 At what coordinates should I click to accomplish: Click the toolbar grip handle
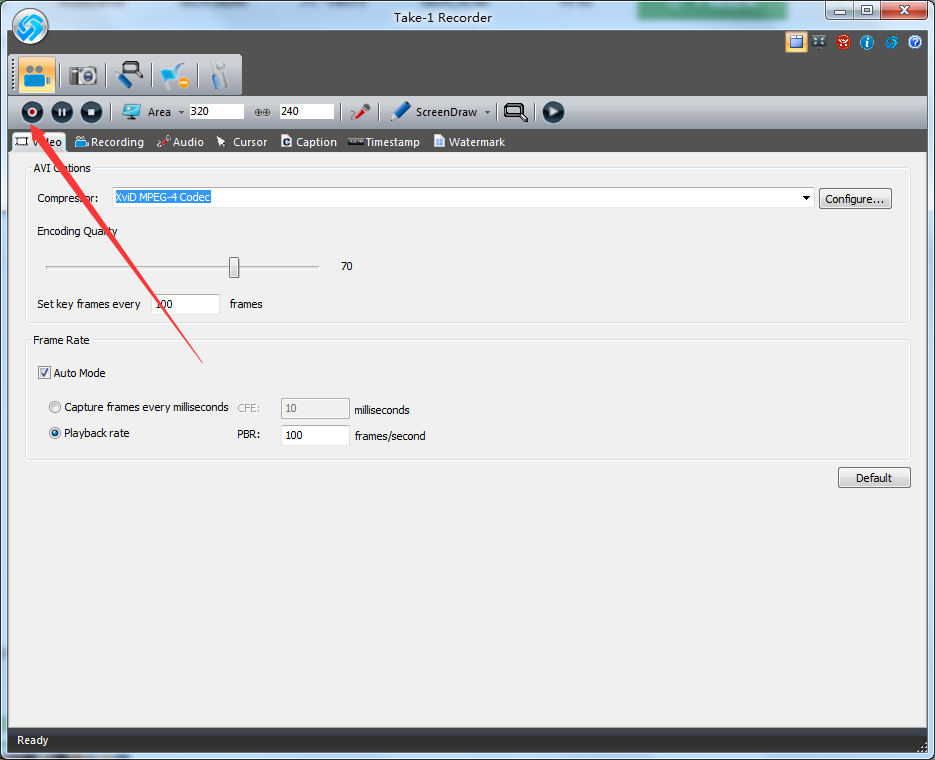[14, 75]
